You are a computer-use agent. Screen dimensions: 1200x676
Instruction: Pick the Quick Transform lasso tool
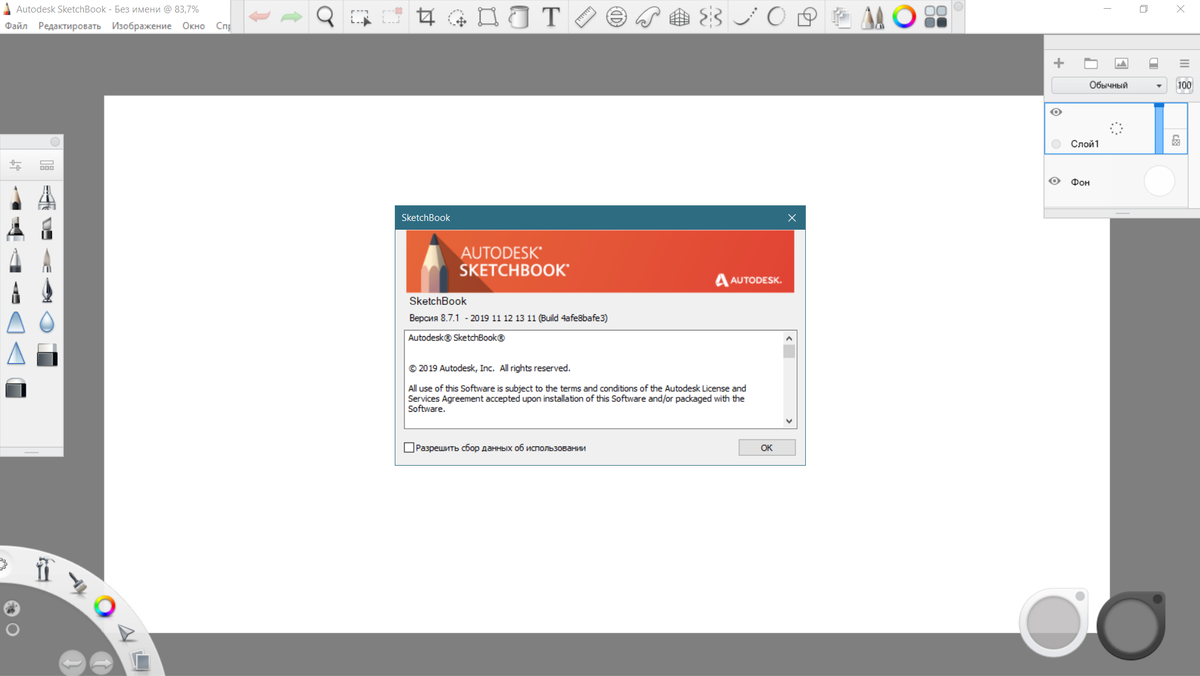tap(457, 17)
